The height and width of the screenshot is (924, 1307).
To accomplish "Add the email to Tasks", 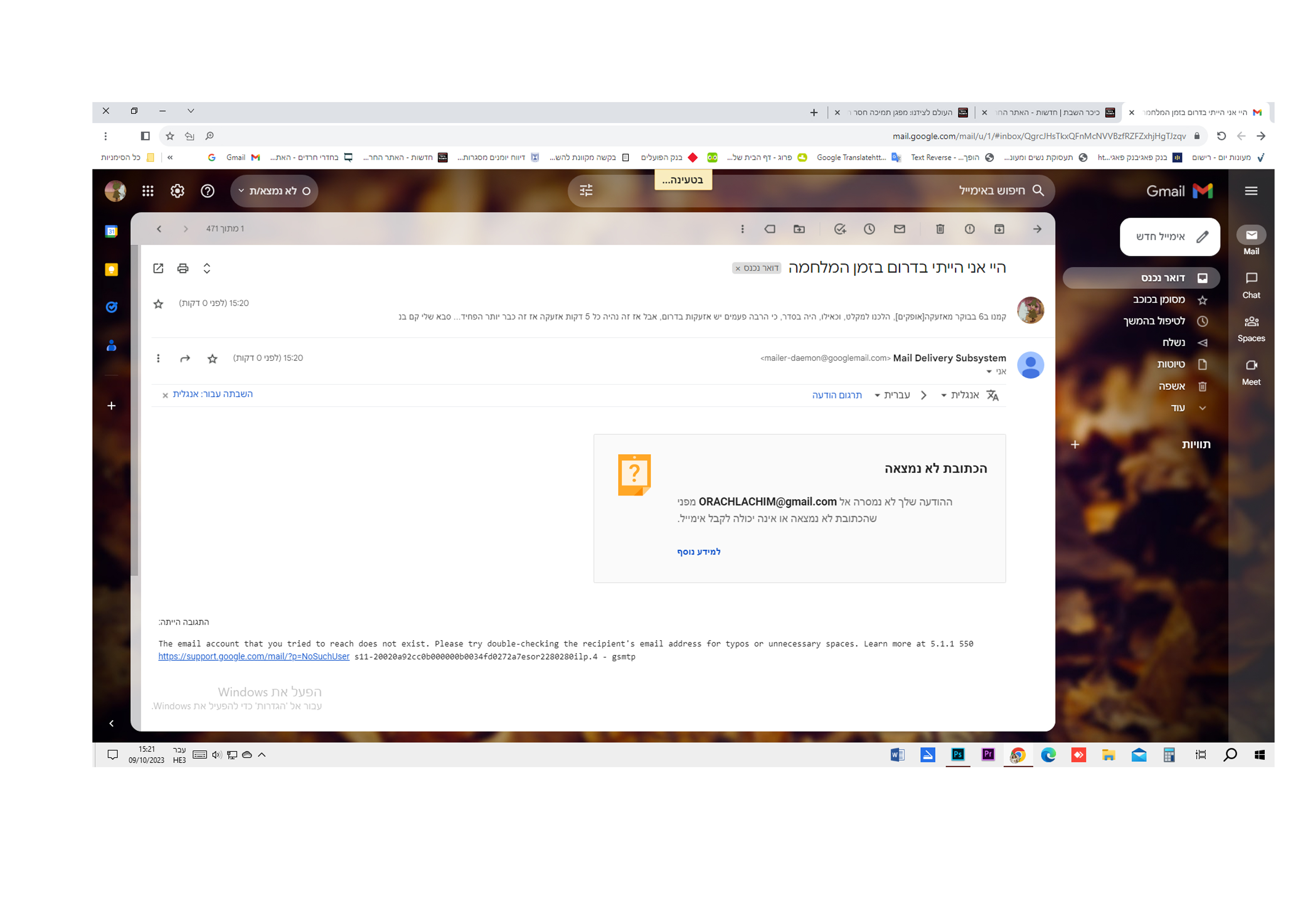I will (x=840, y=229).
